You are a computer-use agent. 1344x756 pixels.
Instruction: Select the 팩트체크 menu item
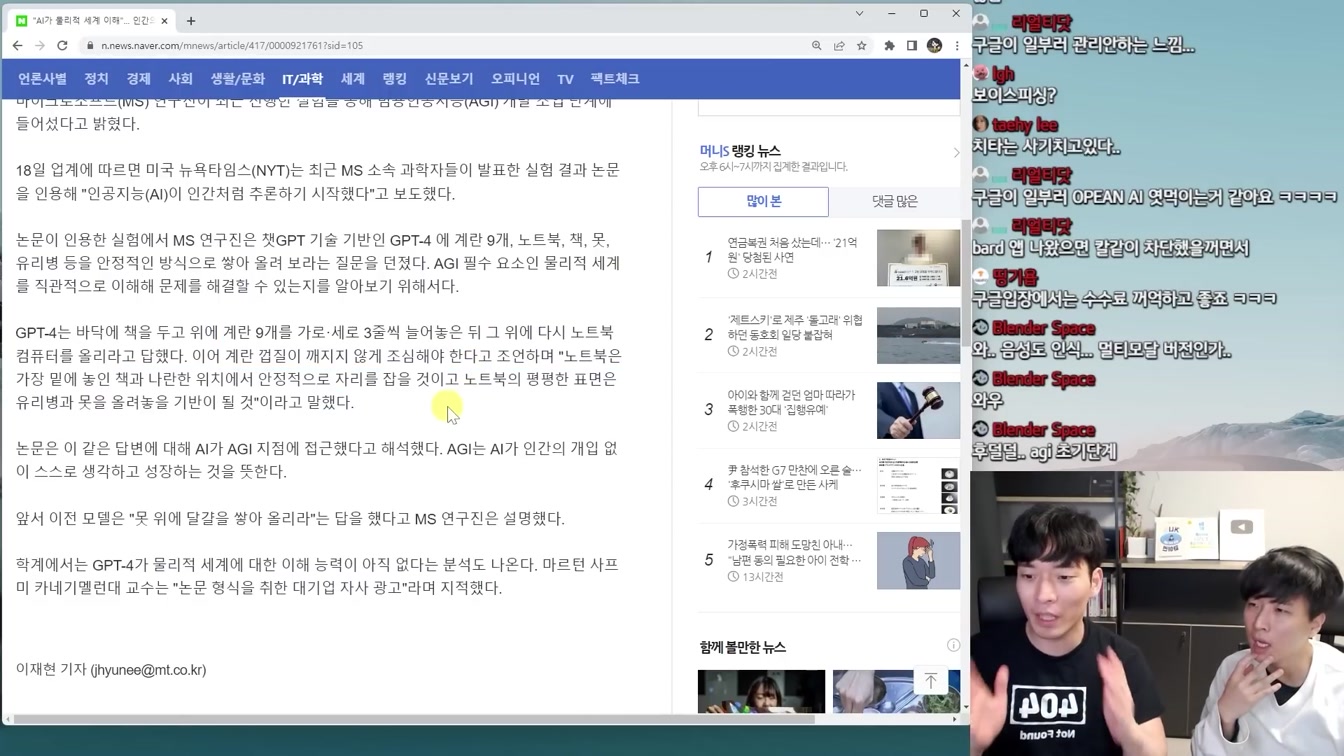[614, 79]
